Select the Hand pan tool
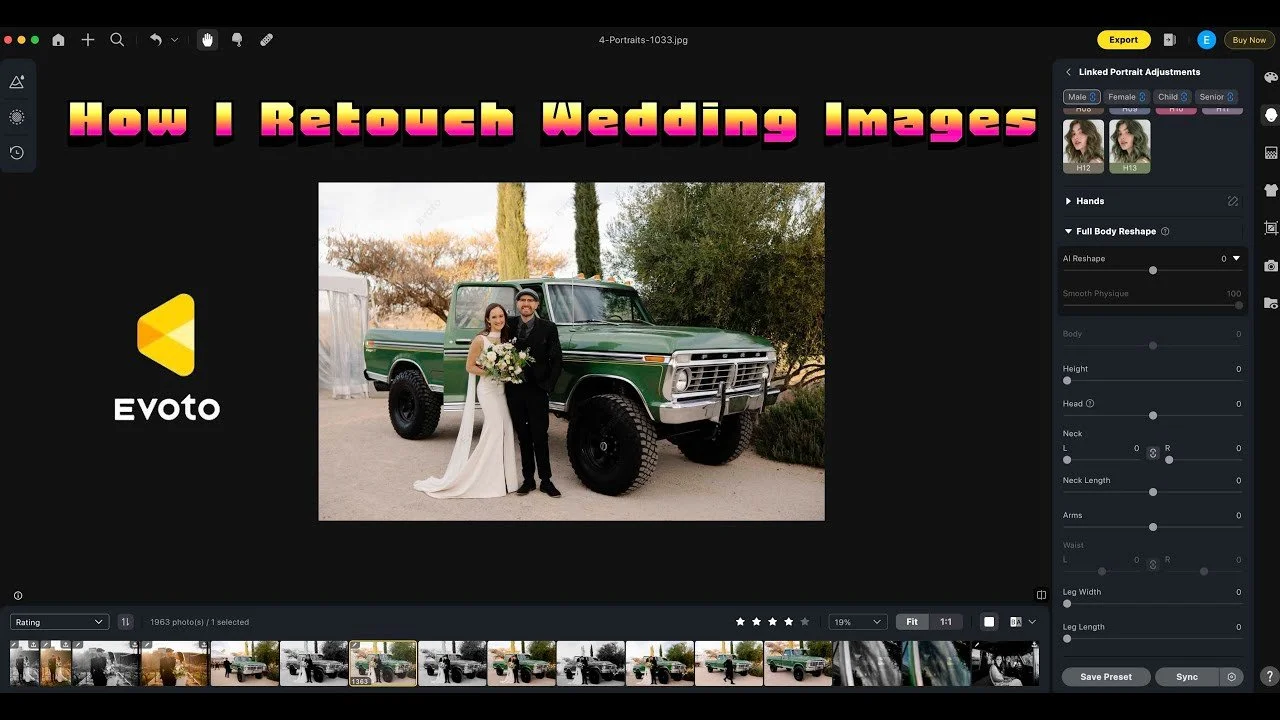Viewport: 1280px width, 720px height. tap(207, 40)
